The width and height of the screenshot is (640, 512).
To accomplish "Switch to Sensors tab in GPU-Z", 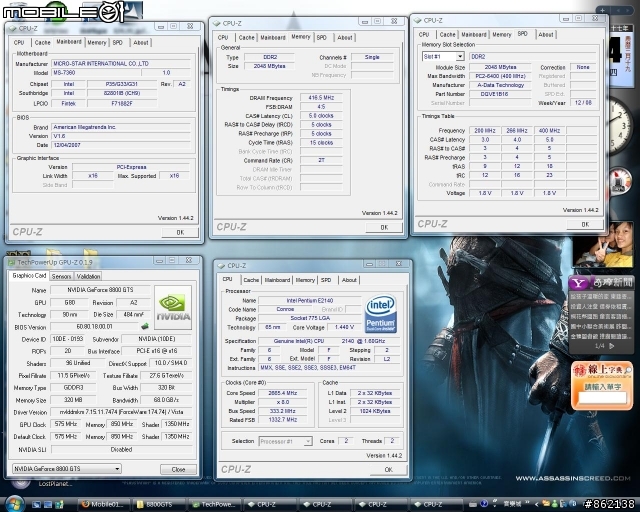I will [x=61, y=276].
